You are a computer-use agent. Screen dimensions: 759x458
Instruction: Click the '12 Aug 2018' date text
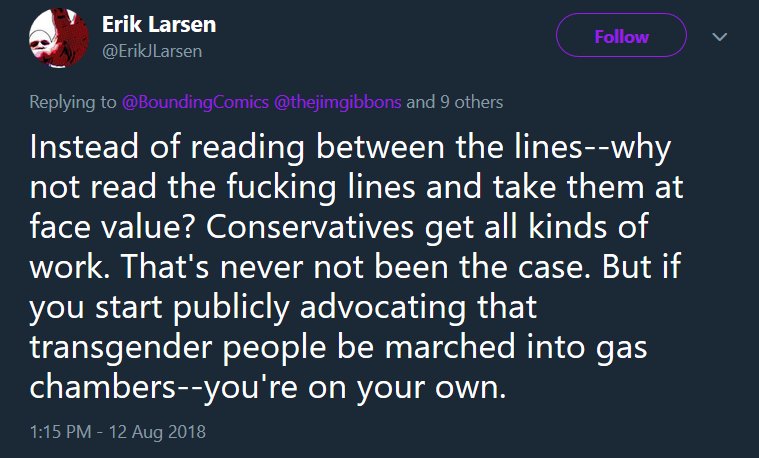[157, 431]
